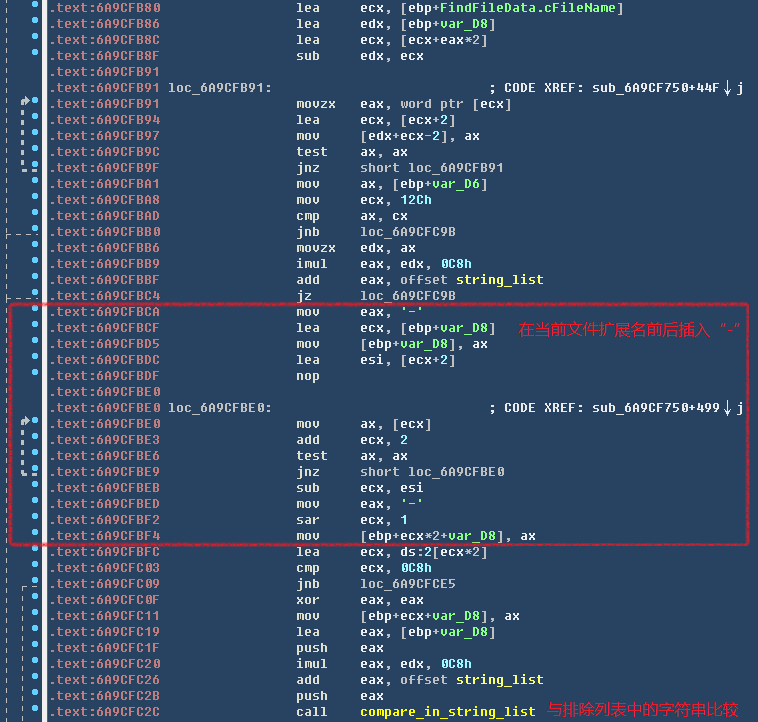Set breakpoint dot on call line 6A9CFC2C
The width and height of the screenshot is (758, 722).
[35, 708]
